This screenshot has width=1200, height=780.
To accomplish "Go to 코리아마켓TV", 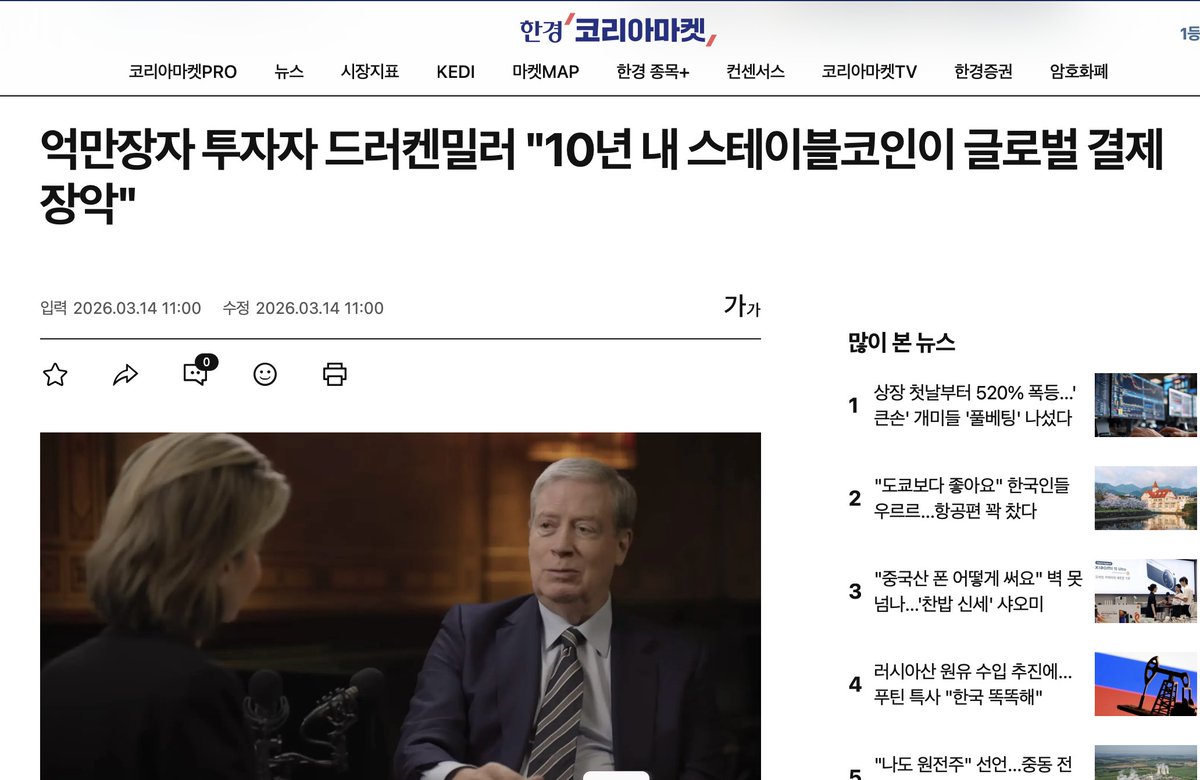I will click(870, 72).
